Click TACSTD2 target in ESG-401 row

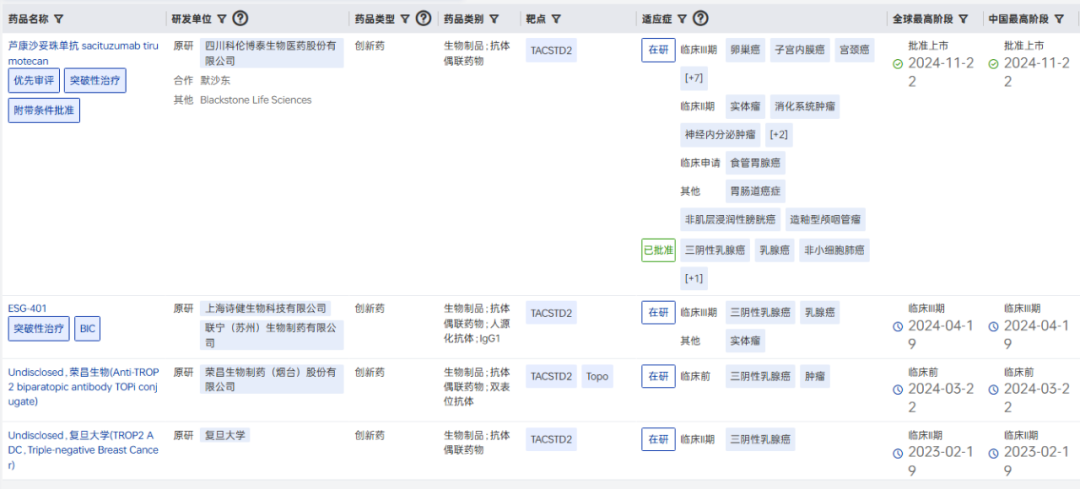(551, 313)
